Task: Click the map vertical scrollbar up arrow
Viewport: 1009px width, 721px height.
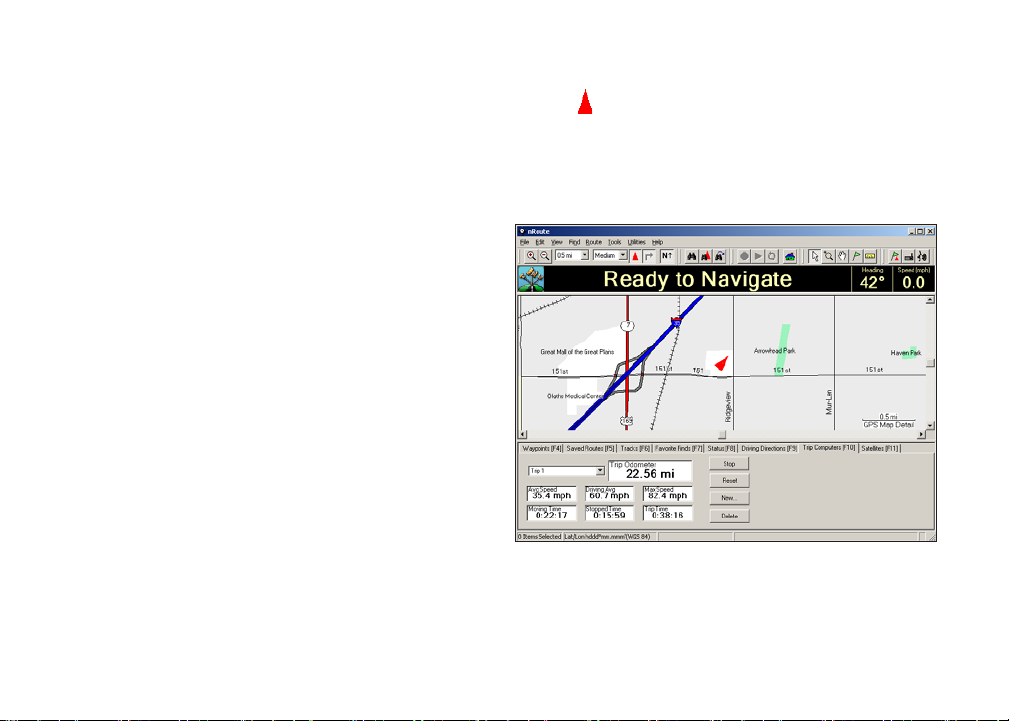Action: pos(930,300)
